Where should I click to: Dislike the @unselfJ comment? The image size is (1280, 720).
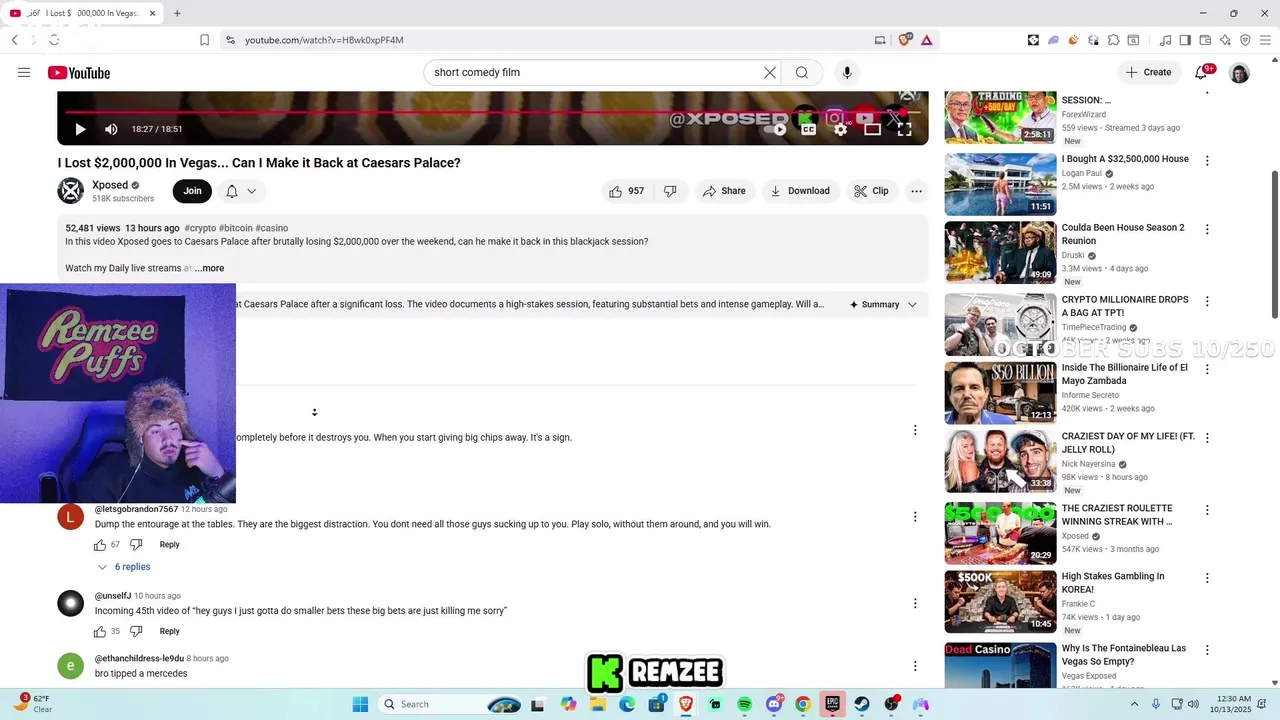(x=137, y=631)
